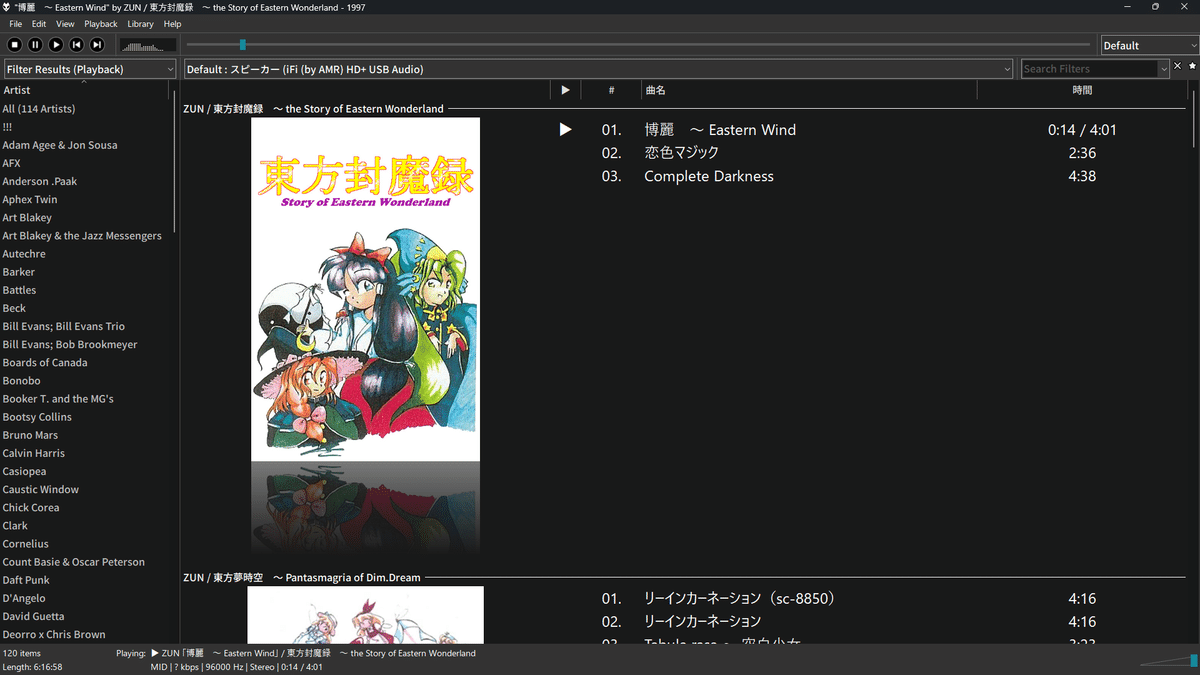Viewport: 1200px width, 675px height.
Task: Pause the current track
Action: pyautogui.click(x=35, y=45)
